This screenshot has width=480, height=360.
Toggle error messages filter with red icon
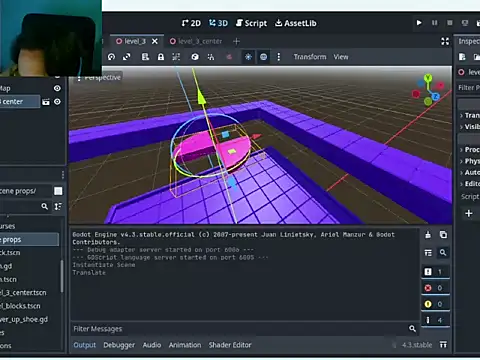pyautogui.click(x=435, y=288)
